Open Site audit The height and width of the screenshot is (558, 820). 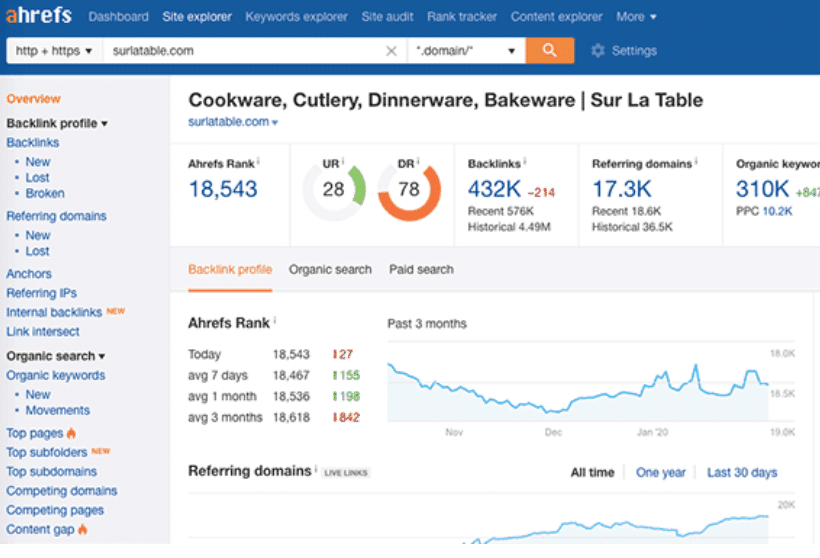click(387, 17)
